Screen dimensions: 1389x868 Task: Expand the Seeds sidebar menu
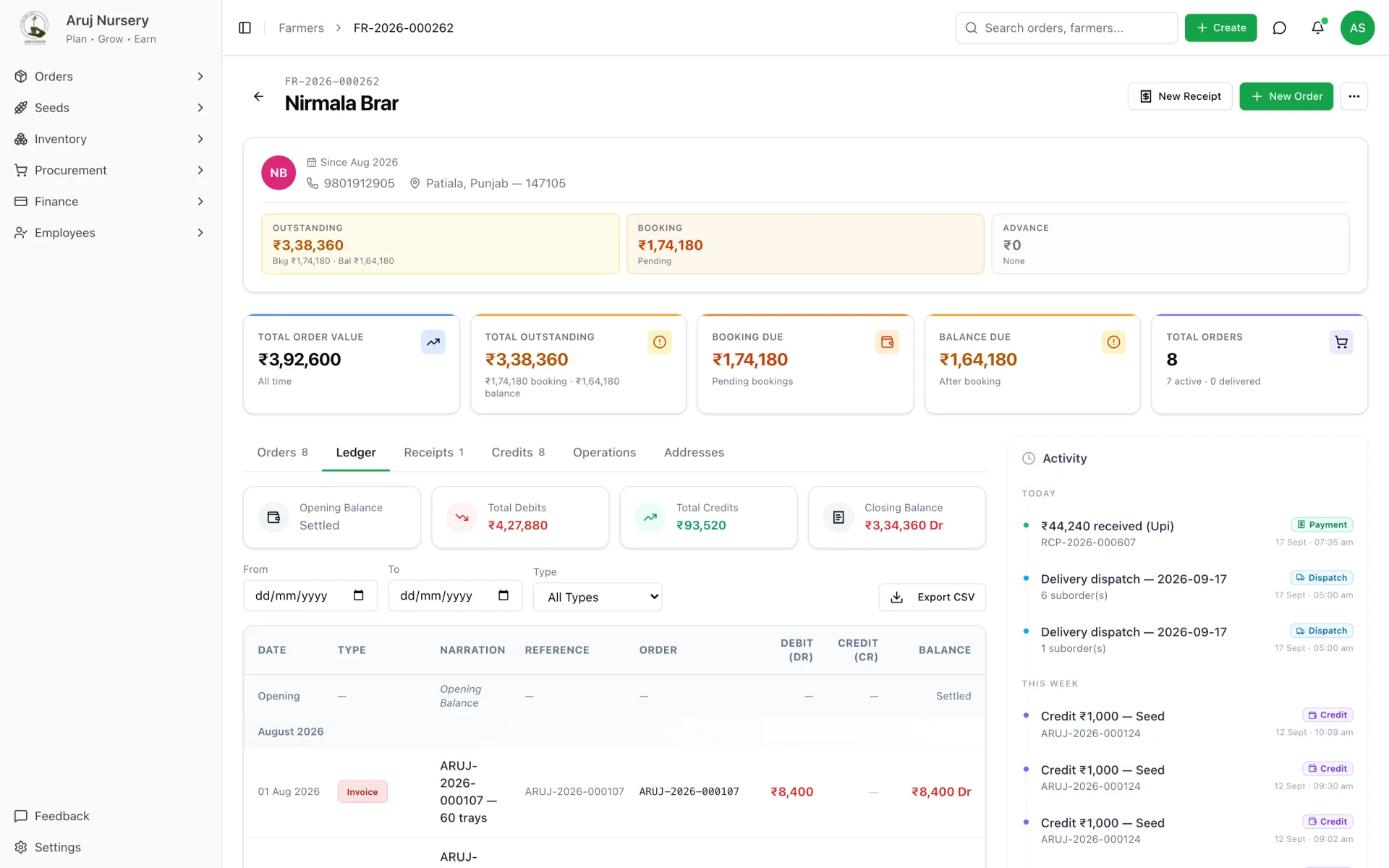tap(110, 108)
